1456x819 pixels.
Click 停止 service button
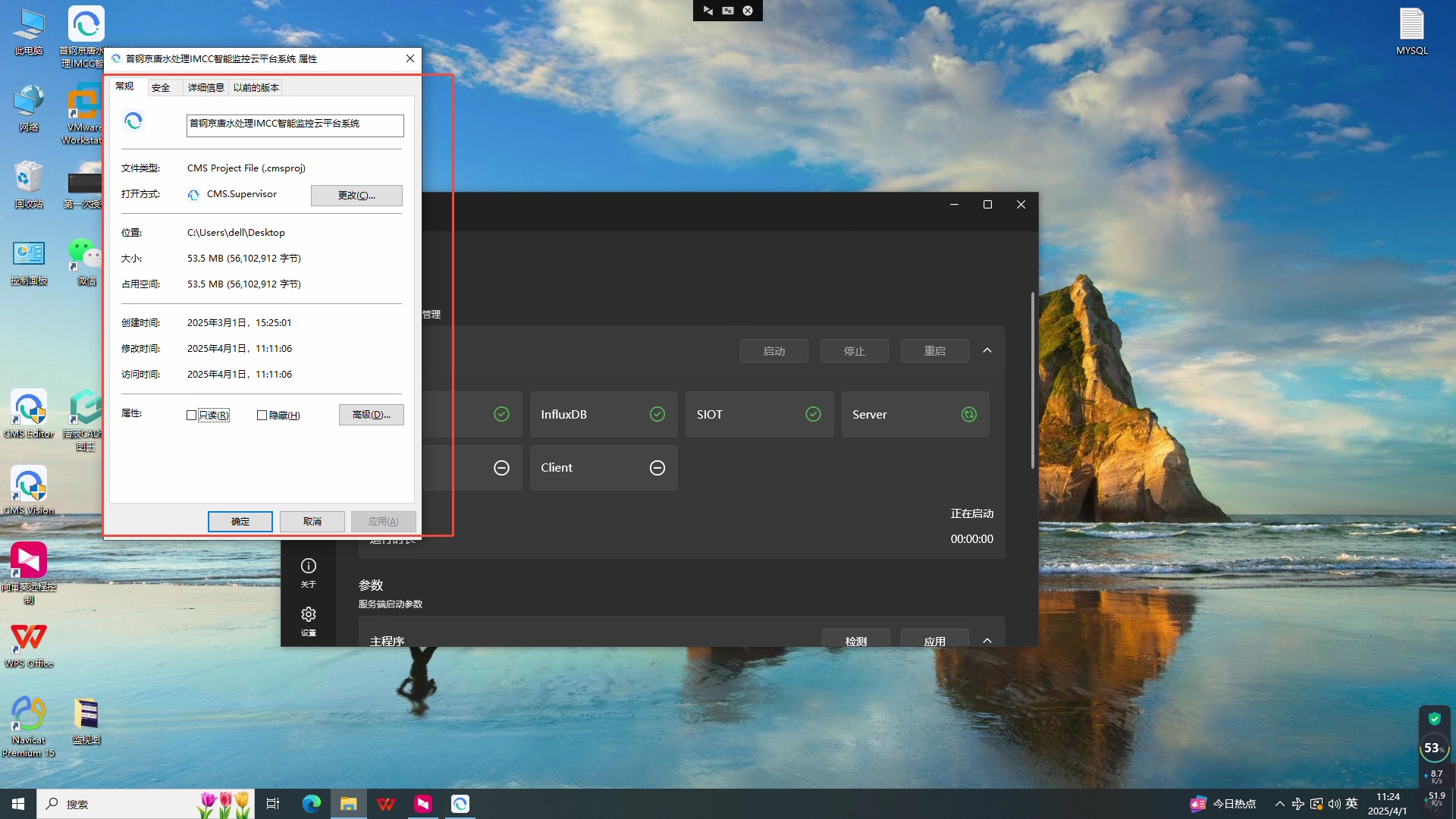(x=855, y=351)
